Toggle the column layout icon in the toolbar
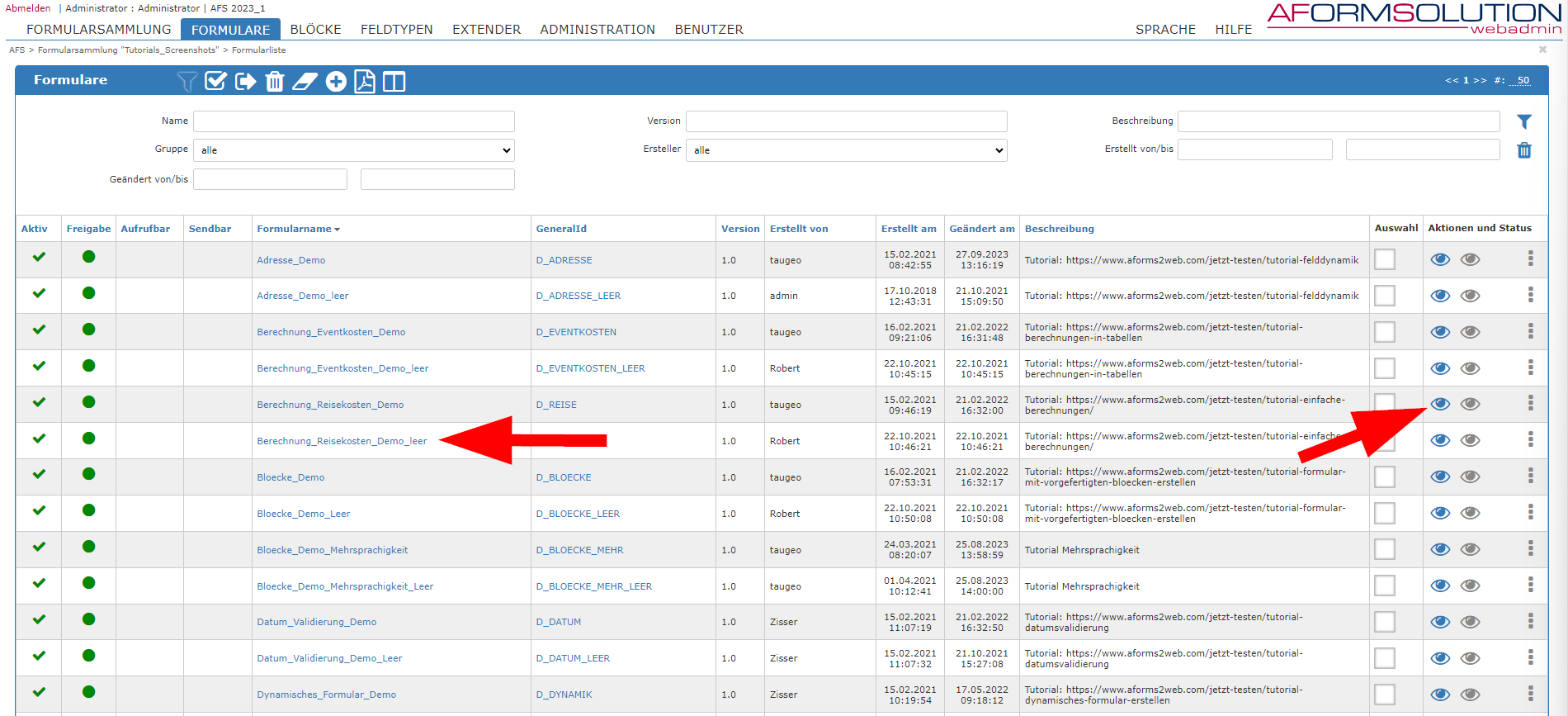Screen dimensions: 1568x716 (x=394, y=81)
